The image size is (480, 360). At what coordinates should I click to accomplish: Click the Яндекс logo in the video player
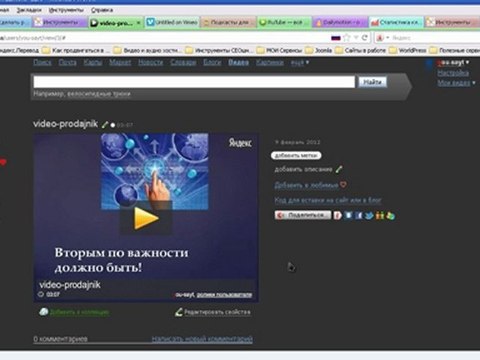(240, 143)
